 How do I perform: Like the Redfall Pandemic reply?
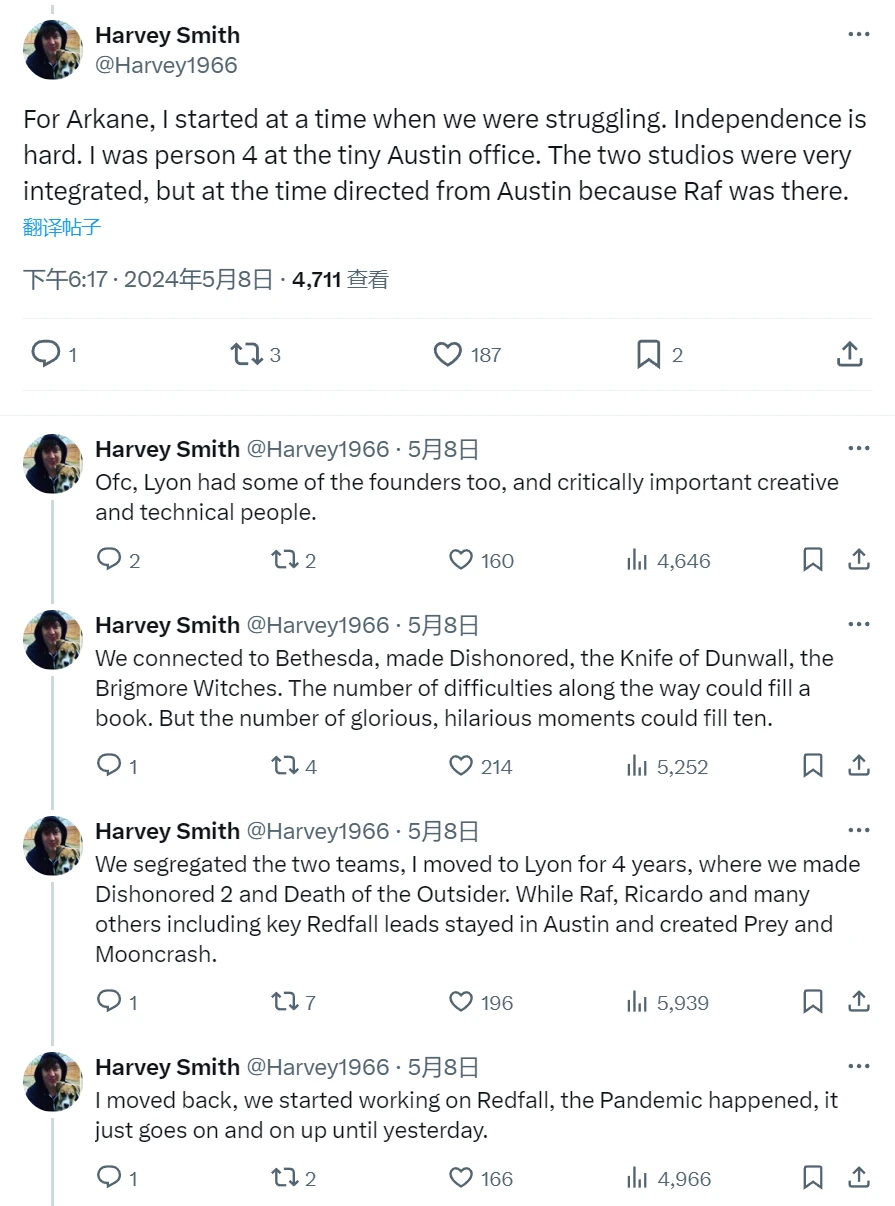point(461,1178)
